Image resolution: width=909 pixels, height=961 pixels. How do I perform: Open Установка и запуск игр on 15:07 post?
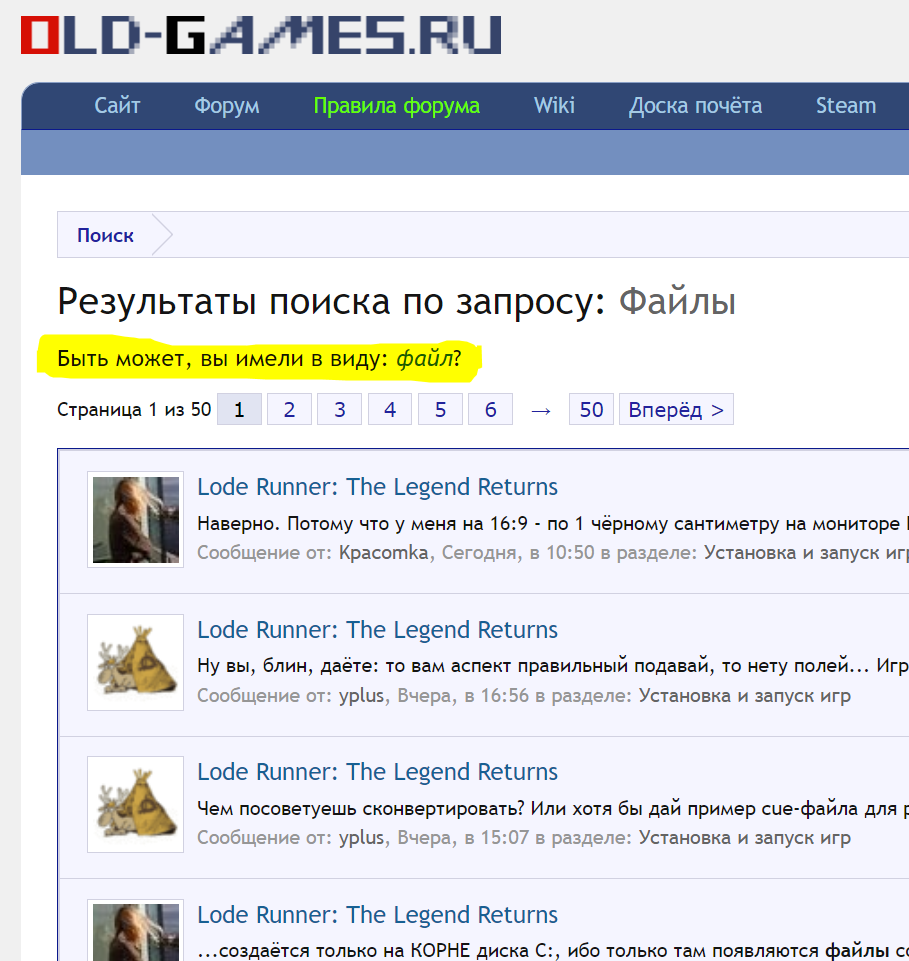pyautogui.click(x=745, y=837)
